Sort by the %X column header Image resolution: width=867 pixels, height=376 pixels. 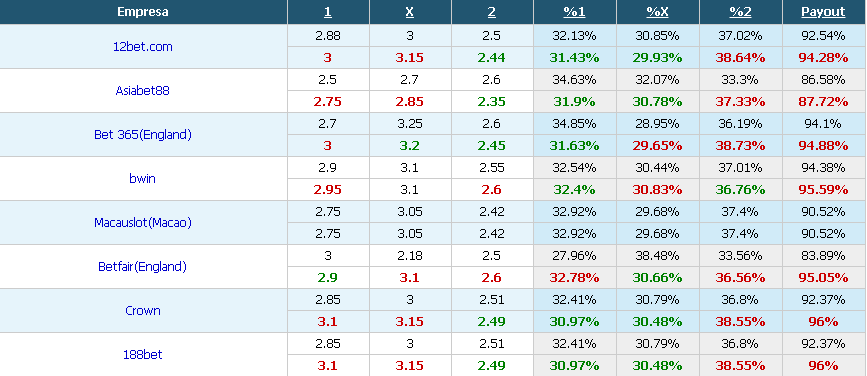point(657,12)
